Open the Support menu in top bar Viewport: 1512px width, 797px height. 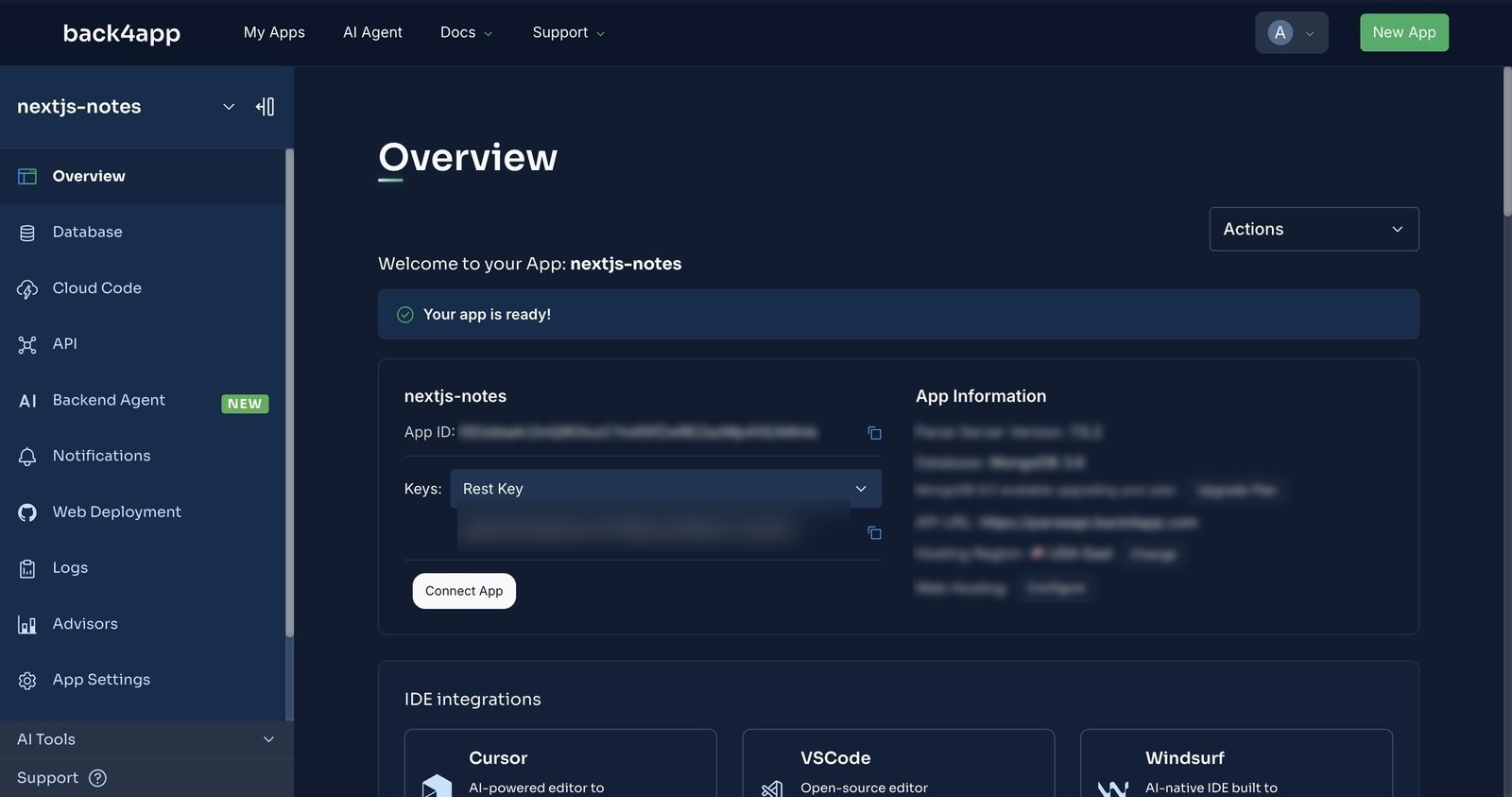(x=568, y=33)
